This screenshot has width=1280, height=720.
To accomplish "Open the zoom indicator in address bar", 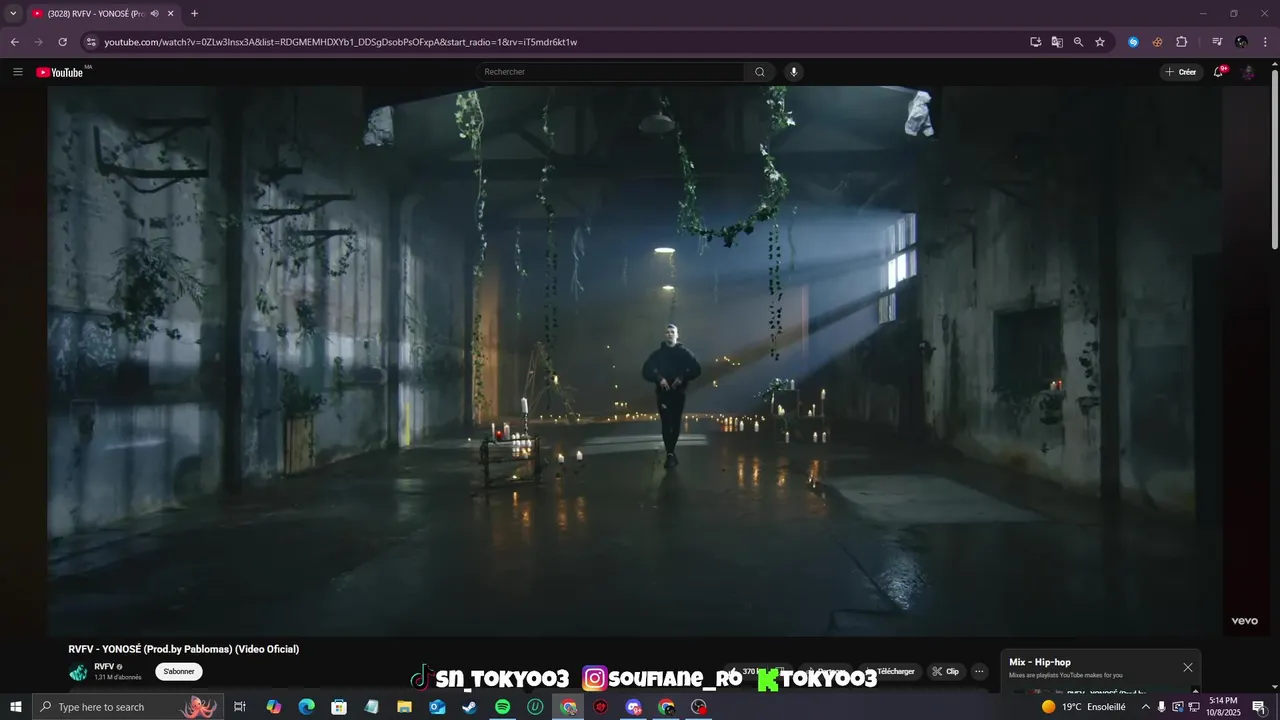I will (x=1078, y=42).
